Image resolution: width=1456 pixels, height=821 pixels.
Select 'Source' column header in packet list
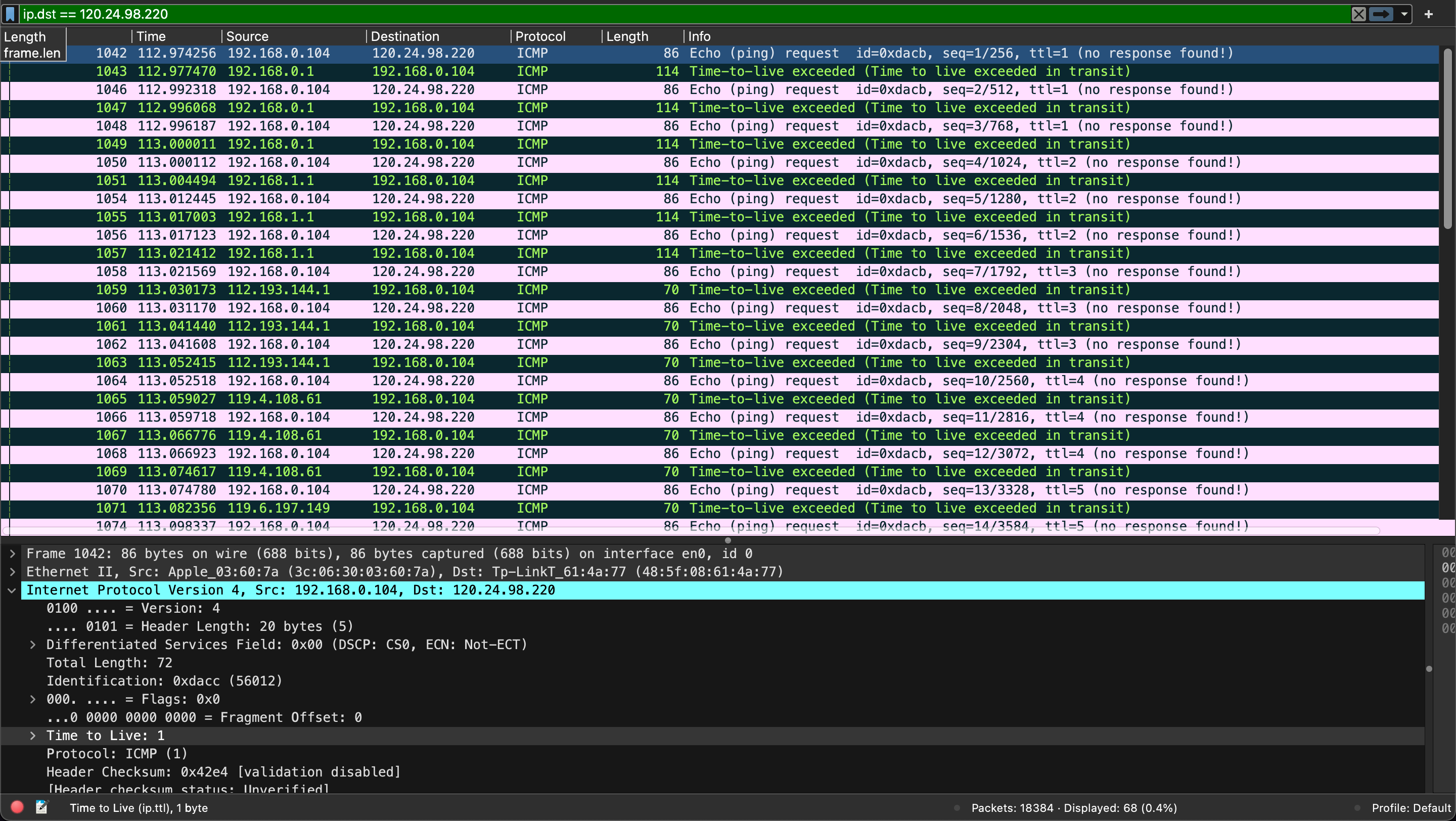[x=248, y=36]
